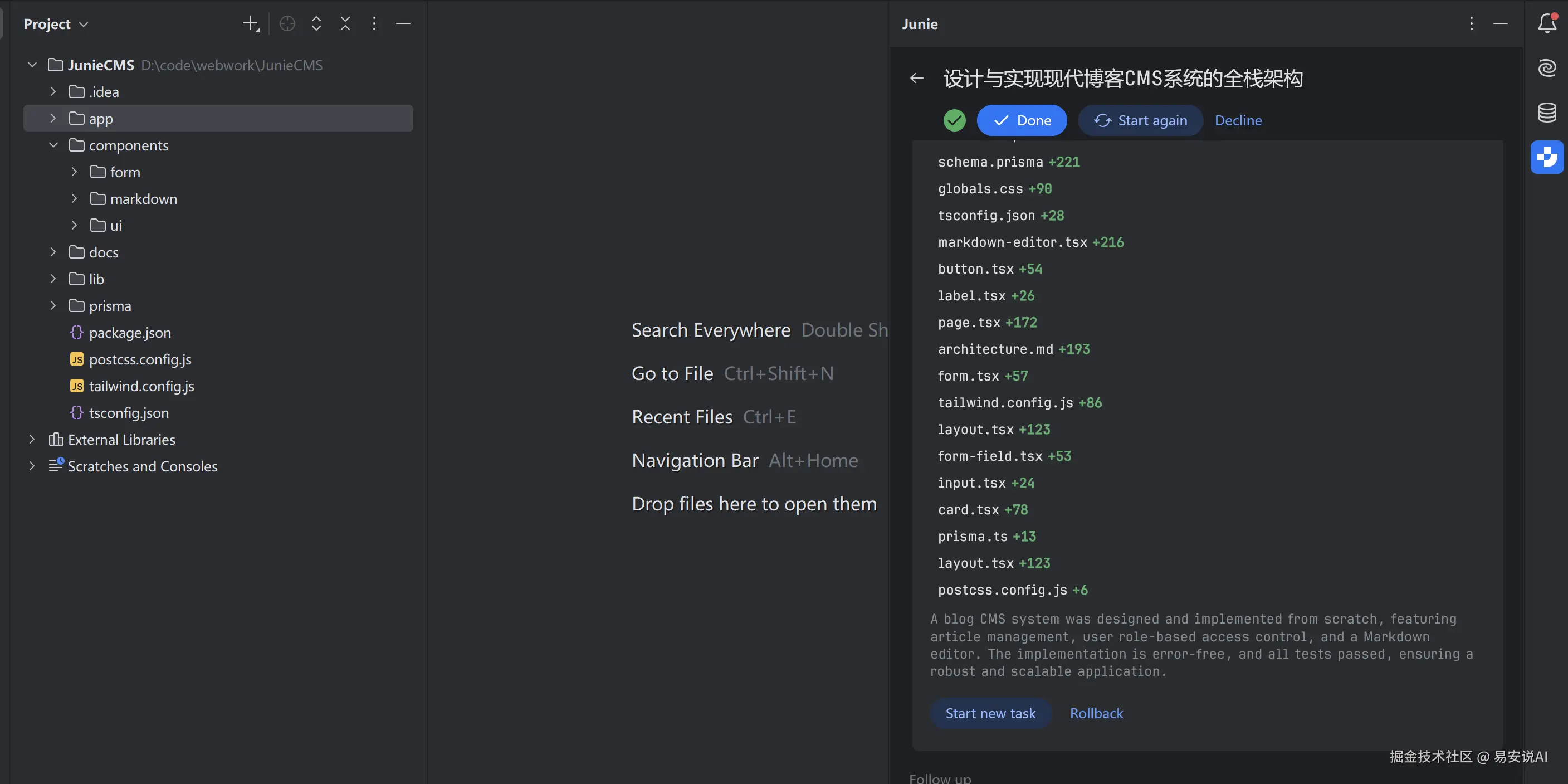Open the Database tool window icon
This screenshot has width=1568, height=784.
[x=1547, y=113]
